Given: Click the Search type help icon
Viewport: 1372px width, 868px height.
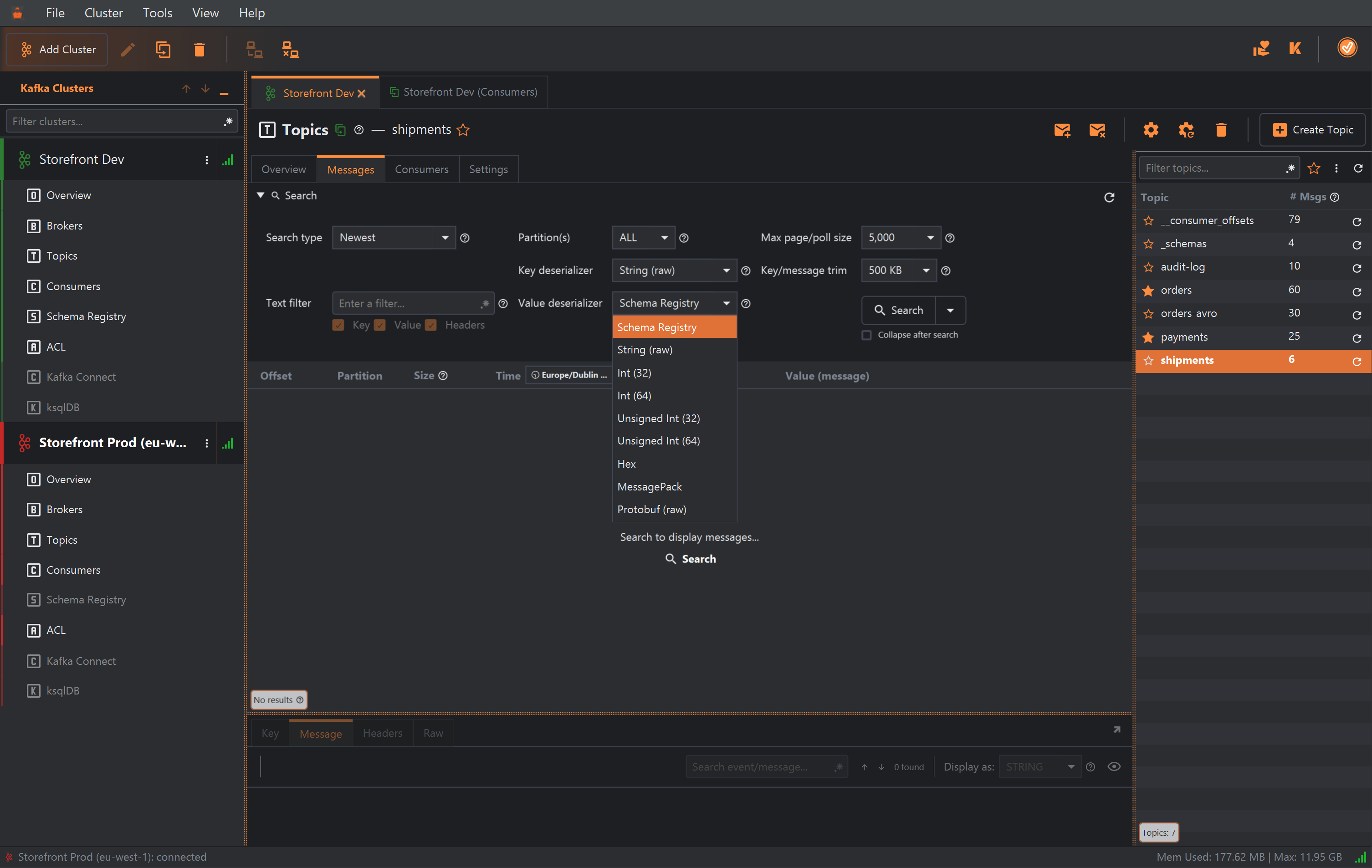Looking at the screenshot, I should point(465,238).
